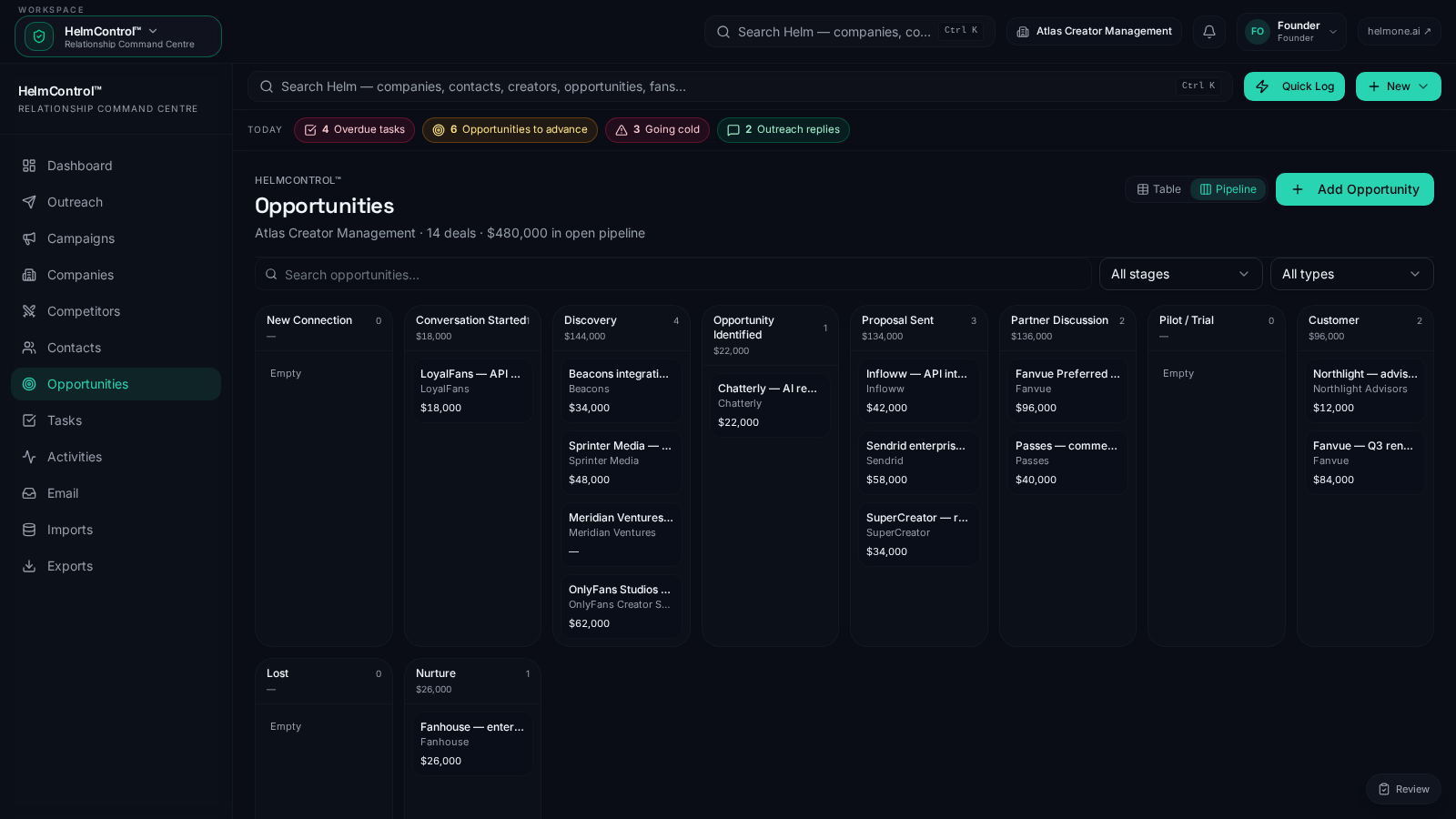Image resolution: width=1456 pixels, height=819 pixels.
Task: Open the Sprinter Media deal card
Action: pos(621,462)
